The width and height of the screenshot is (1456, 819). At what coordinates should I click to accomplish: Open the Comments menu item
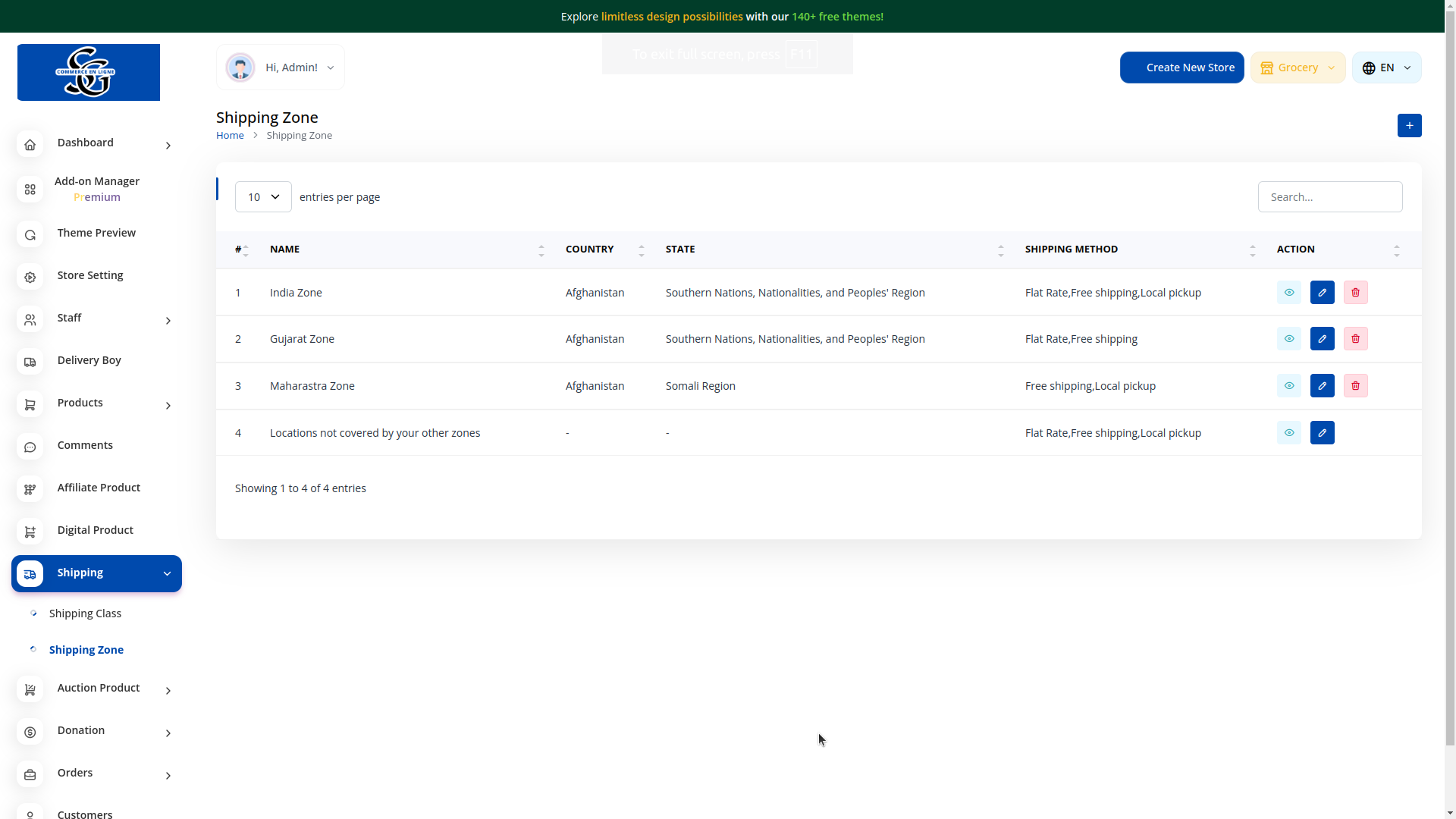tap(85, 445)
